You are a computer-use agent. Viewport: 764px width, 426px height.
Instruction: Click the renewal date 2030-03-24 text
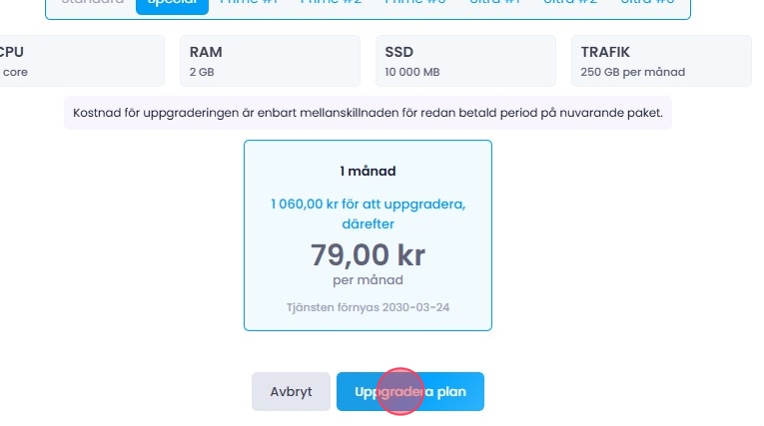(x=368, y=306)
